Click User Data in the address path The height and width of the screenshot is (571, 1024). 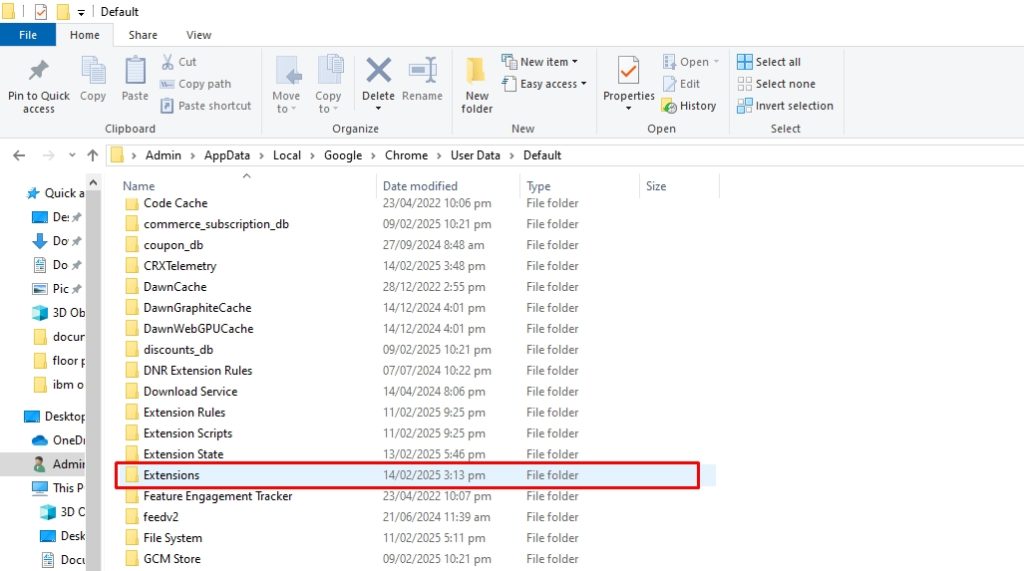[x=475, y=155]
